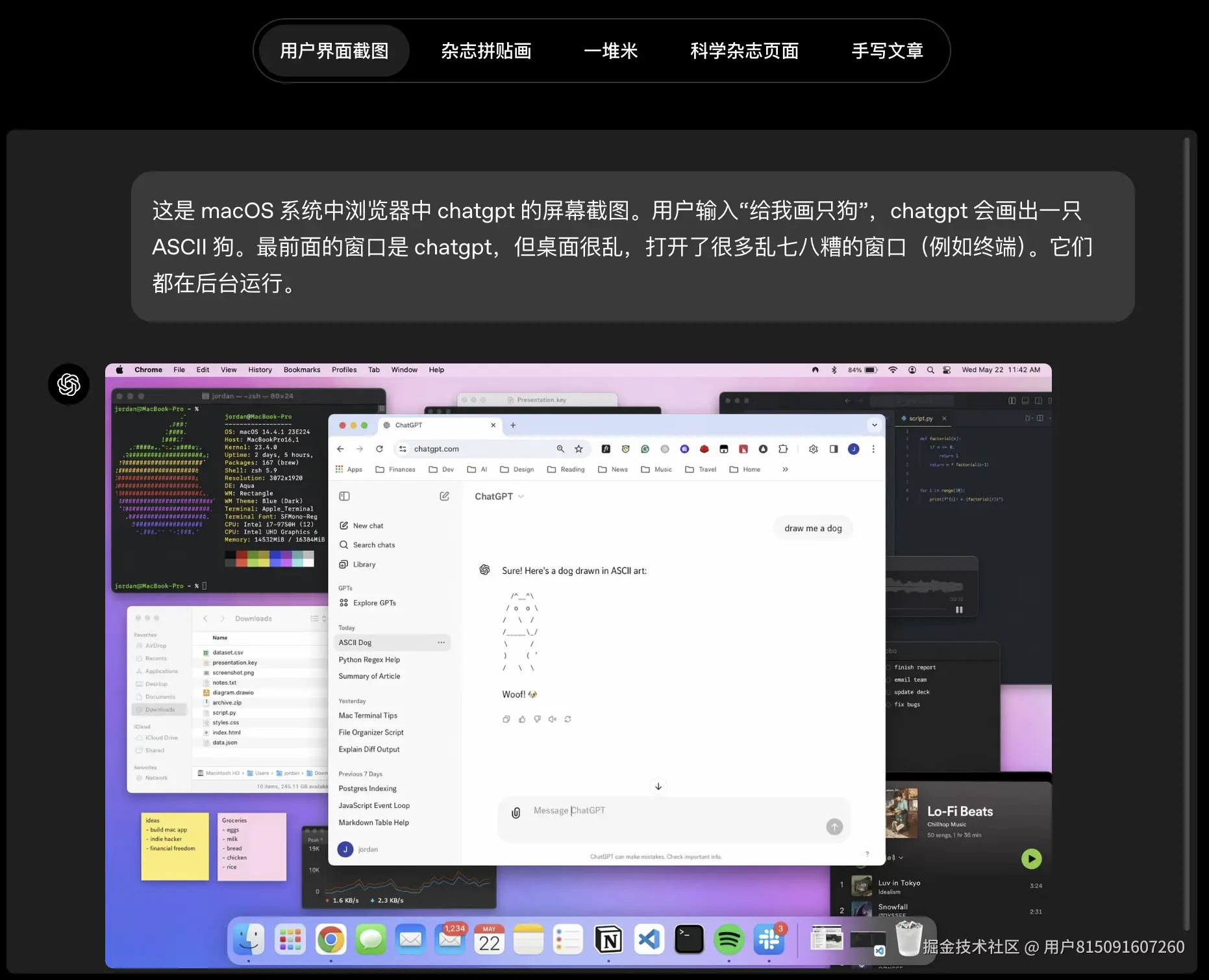Go back in the Chrome window

(x=340, y=448)
